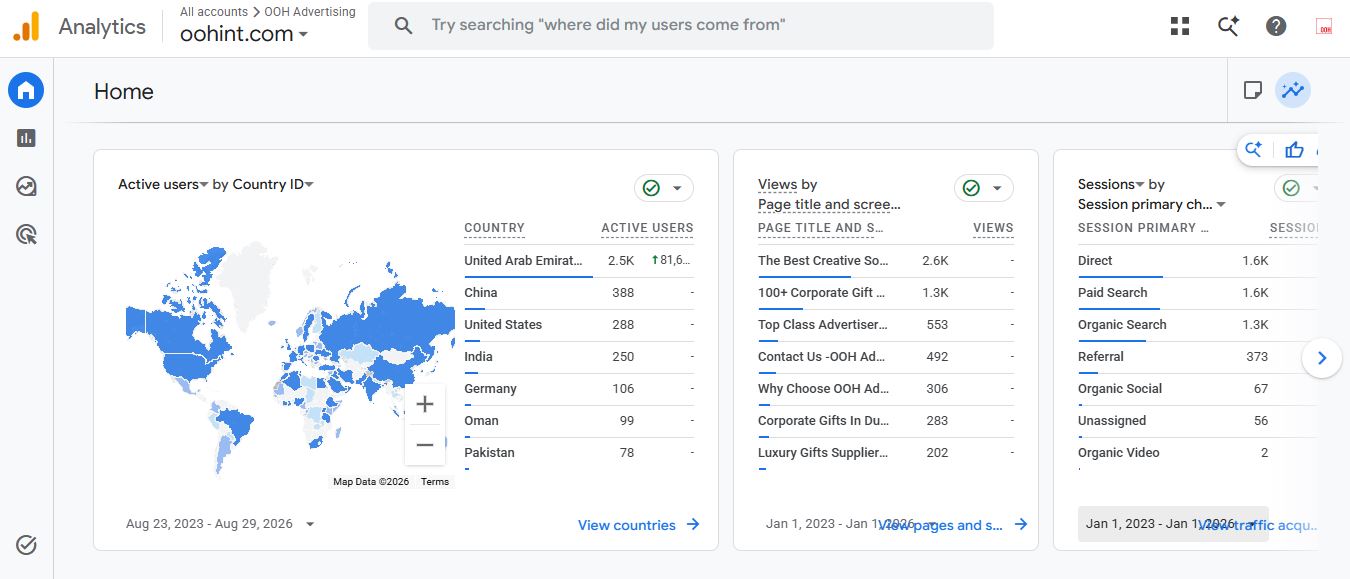Click the Organic Social channel row
The image size is (1350, 579).
[1198, 389]
